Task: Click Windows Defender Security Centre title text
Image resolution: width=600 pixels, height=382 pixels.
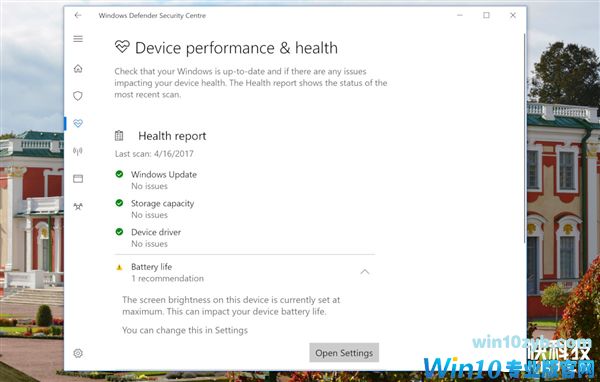Action: (x=152, y=16)
